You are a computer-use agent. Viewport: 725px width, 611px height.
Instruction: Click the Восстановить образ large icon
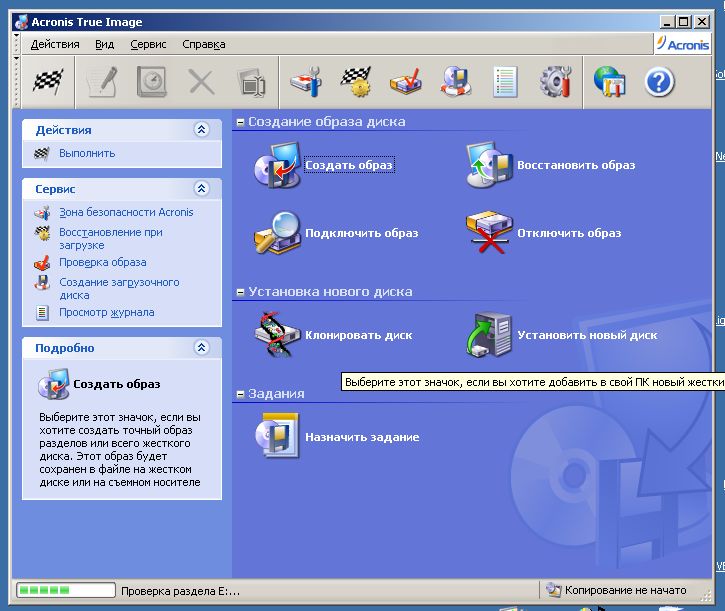coord(489,165)
